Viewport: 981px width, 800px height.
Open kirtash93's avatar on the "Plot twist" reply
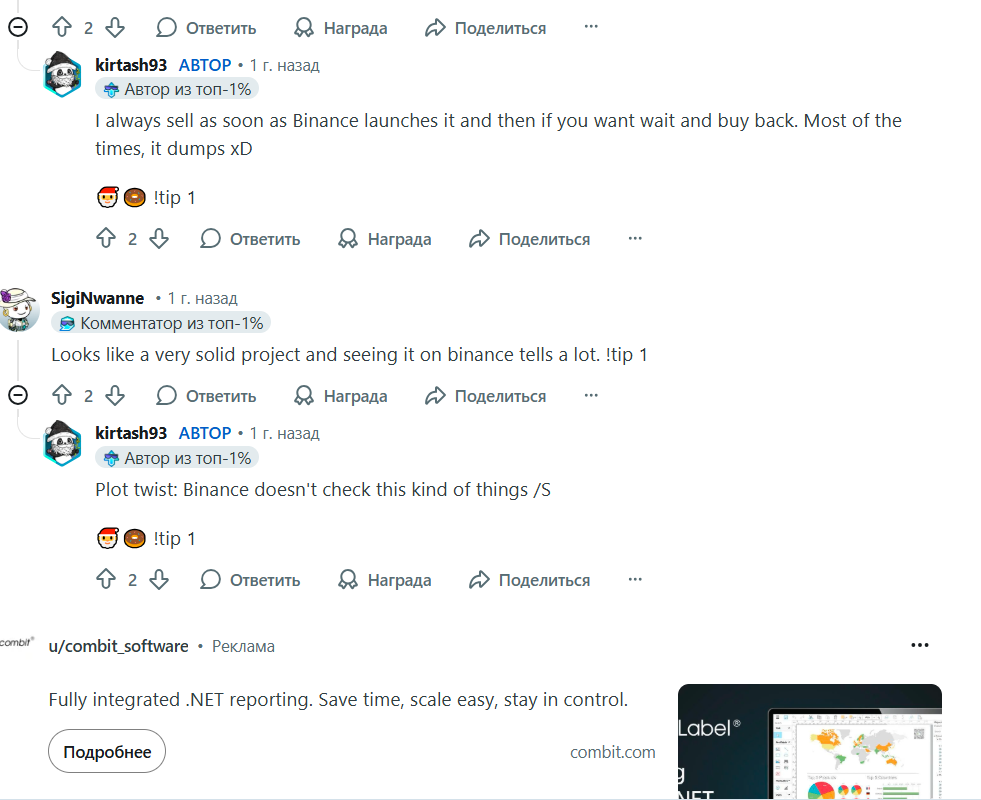point(62,443)
